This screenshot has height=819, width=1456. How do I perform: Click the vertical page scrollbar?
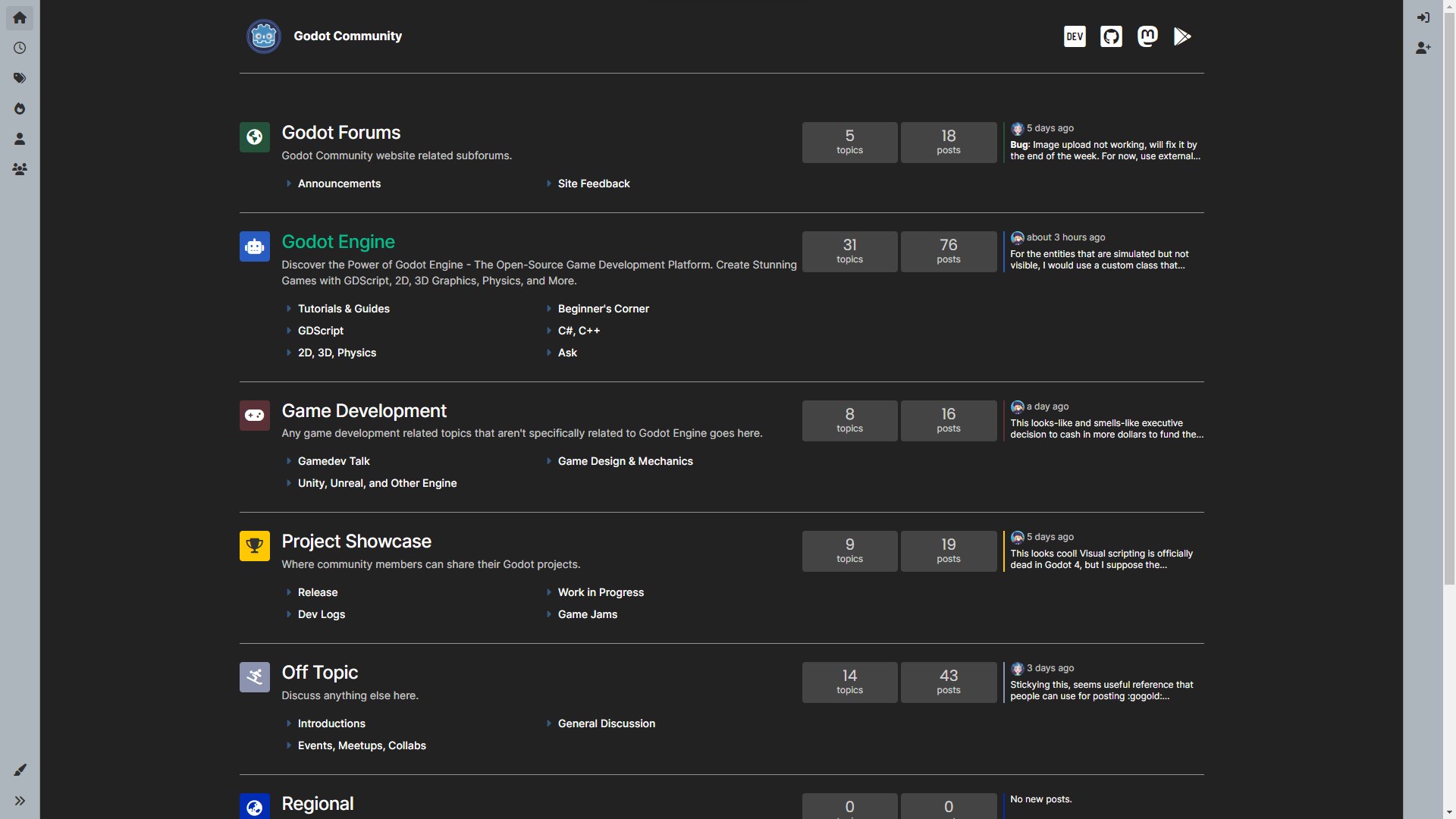[1449, 303]
